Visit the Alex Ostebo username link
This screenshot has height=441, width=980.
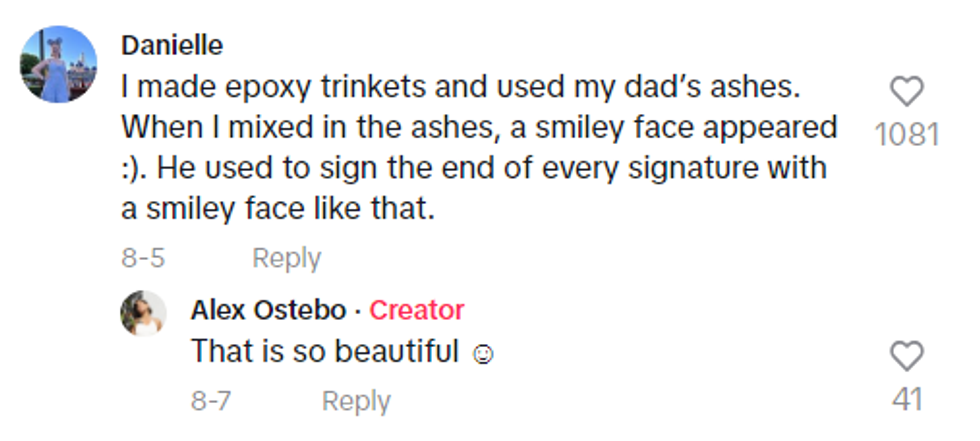pyautogui.click(x=268, y=310)
